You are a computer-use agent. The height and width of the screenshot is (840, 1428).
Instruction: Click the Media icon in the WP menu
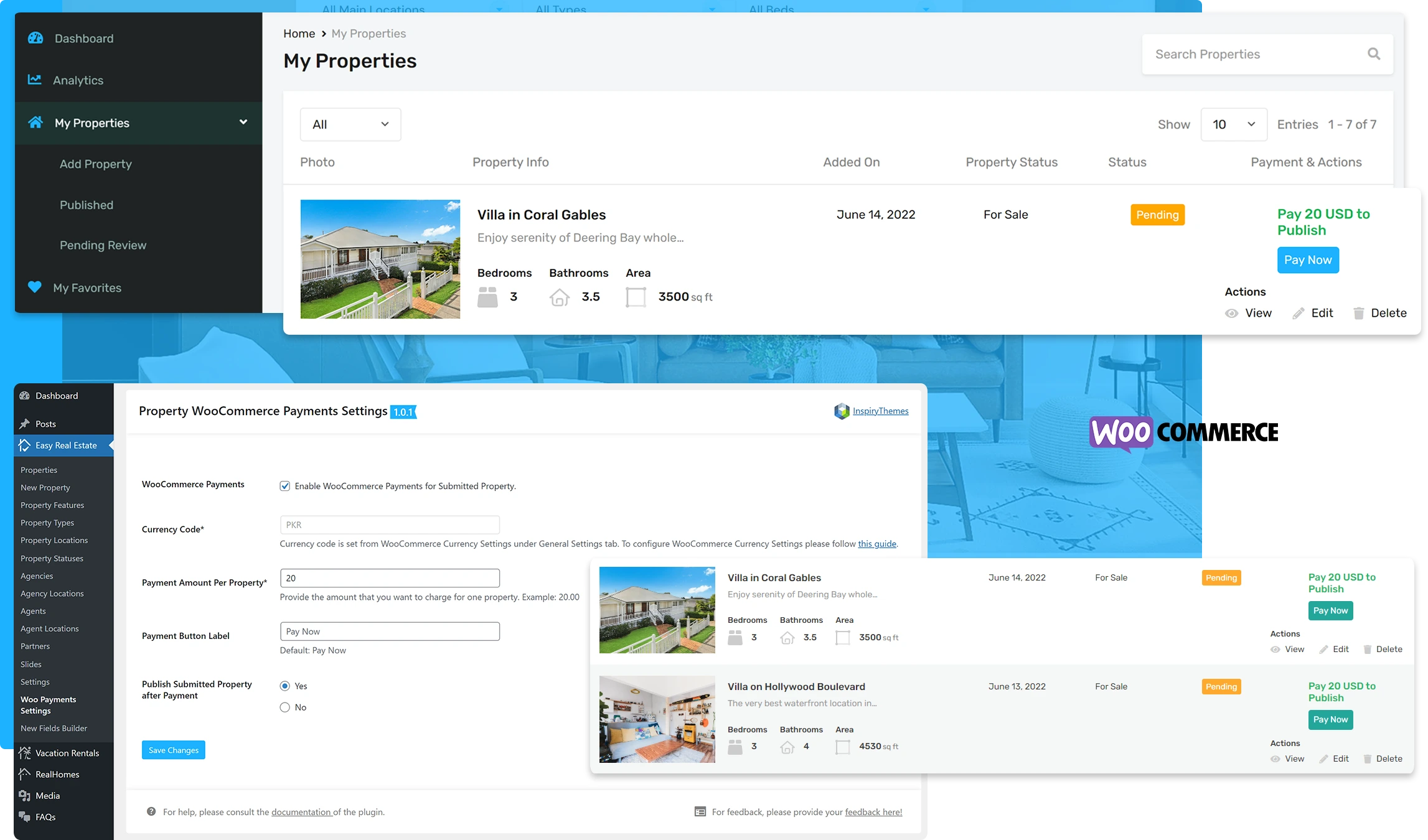(x=25, y=796)
